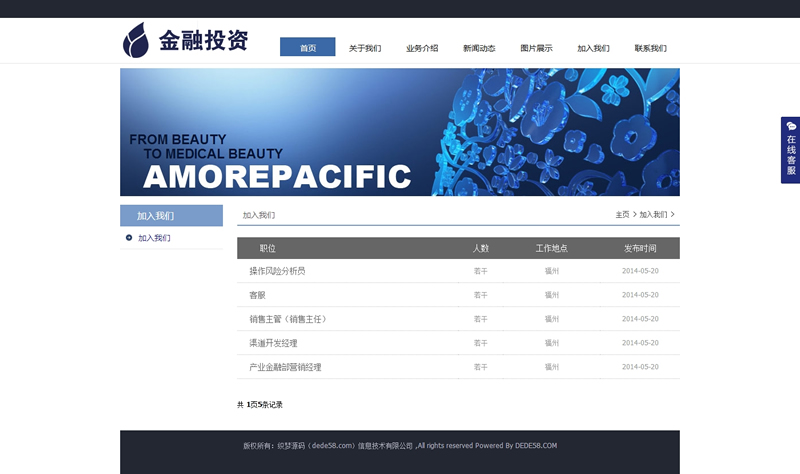Open the 联系我们 navigation item

pyautogui.click(x=650, y=48)
